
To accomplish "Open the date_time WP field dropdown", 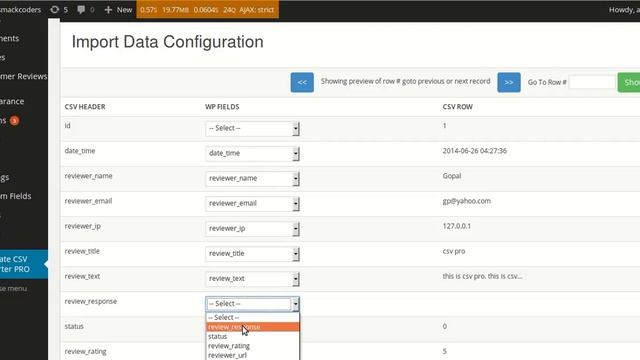I will (252, 153).
